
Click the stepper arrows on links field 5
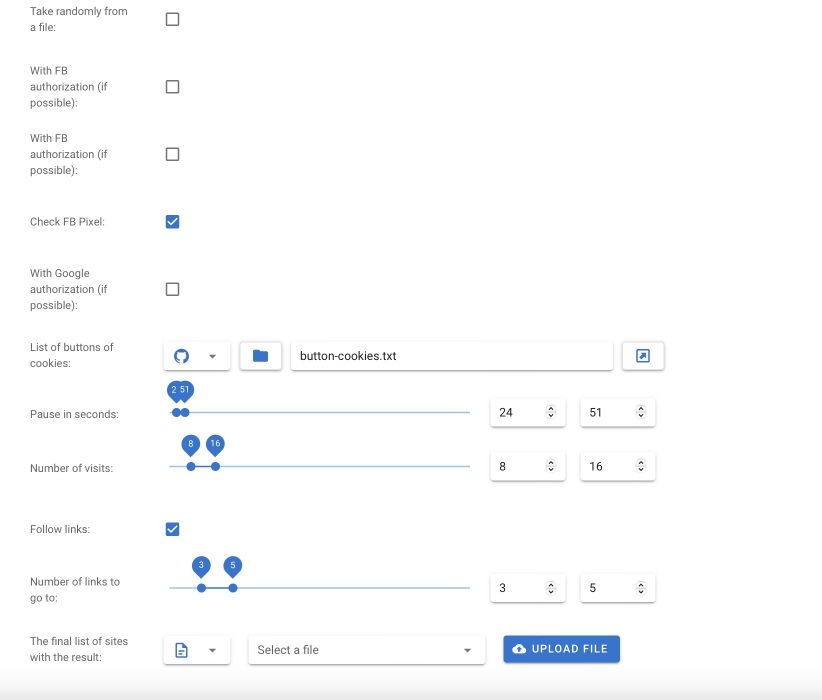[x=641, y=588]
